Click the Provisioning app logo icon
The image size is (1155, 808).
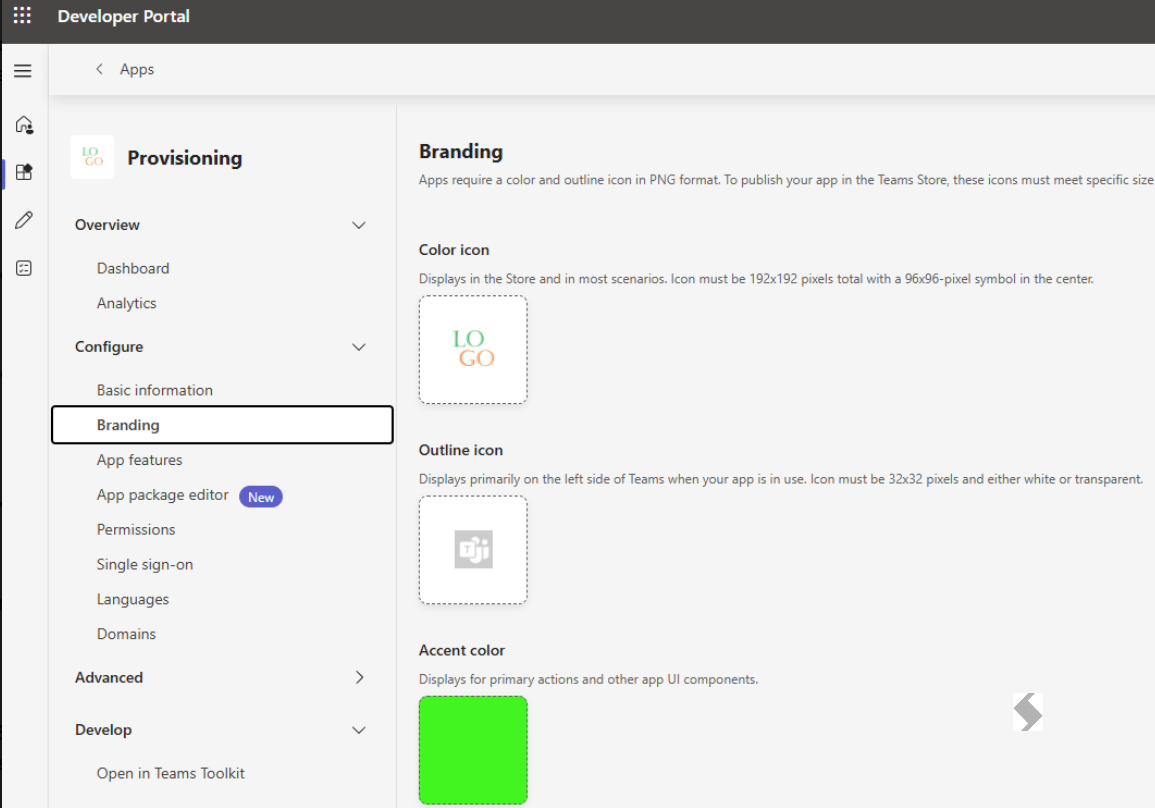[x=92, y=157]
